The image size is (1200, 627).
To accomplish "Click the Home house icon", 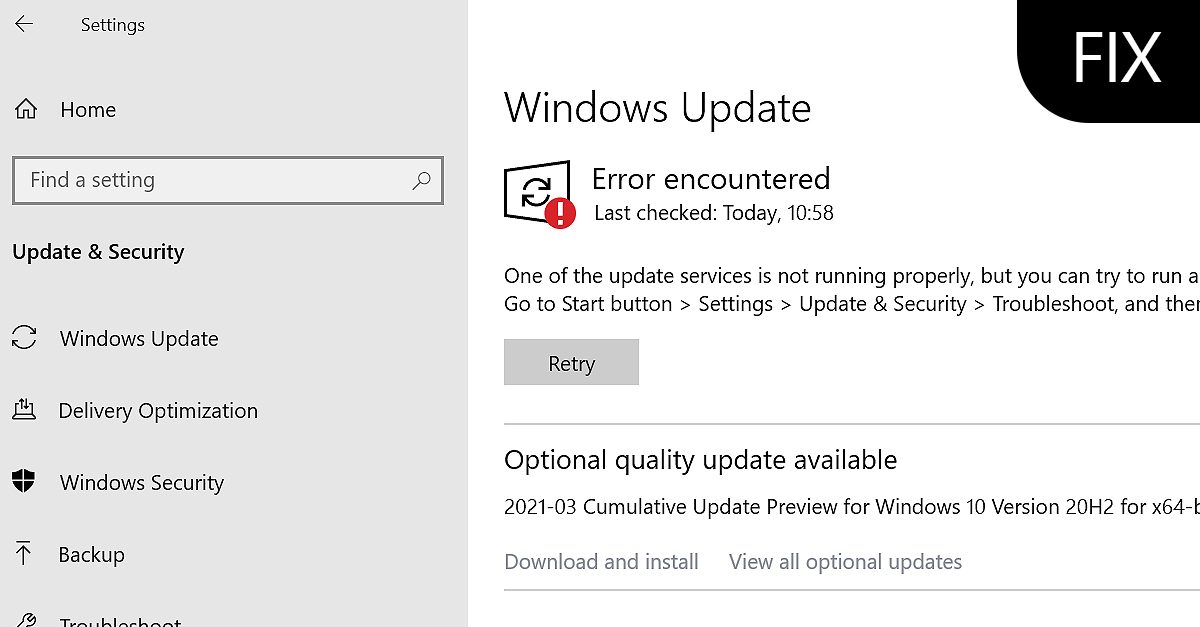I will click(x=26, y=109).
